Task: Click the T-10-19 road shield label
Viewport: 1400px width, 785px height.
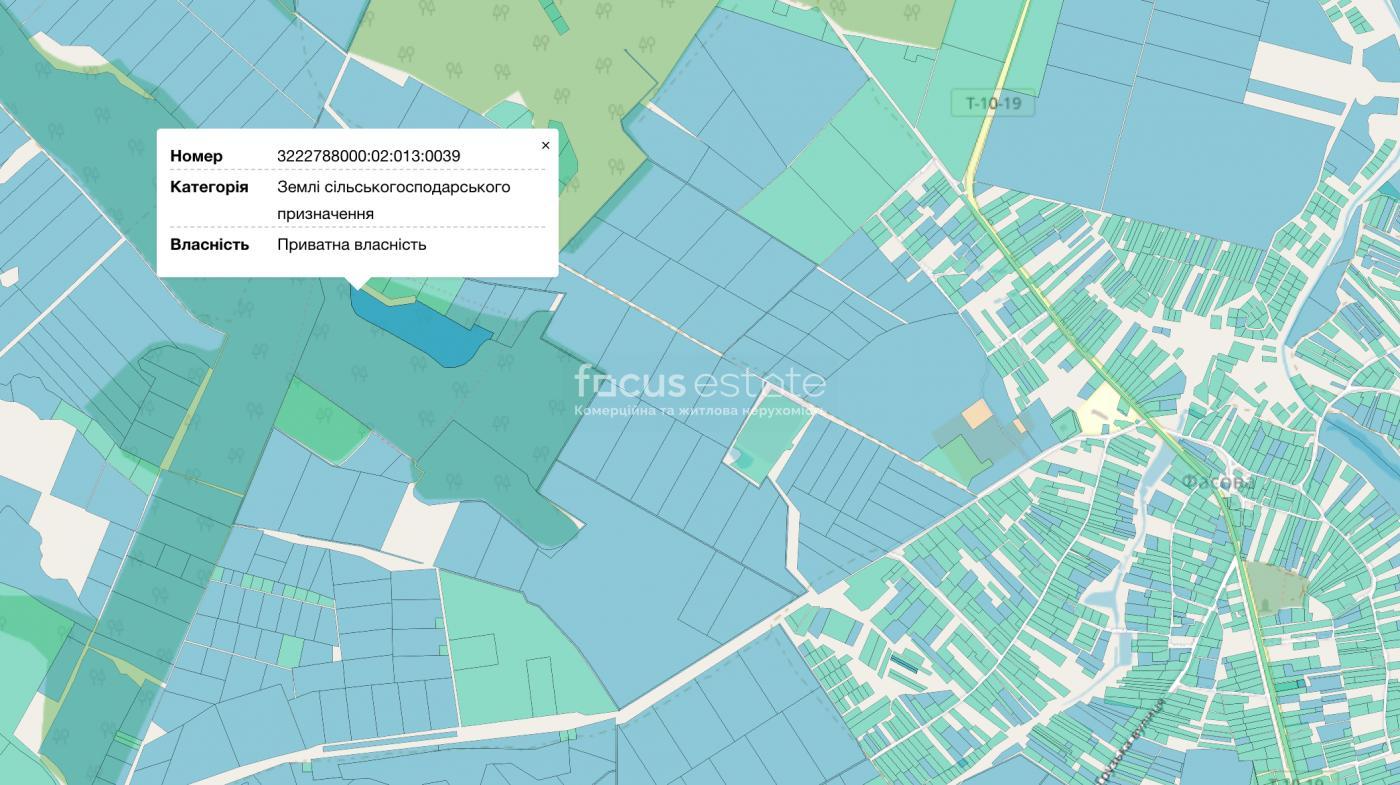Action: tap(992, 103)
